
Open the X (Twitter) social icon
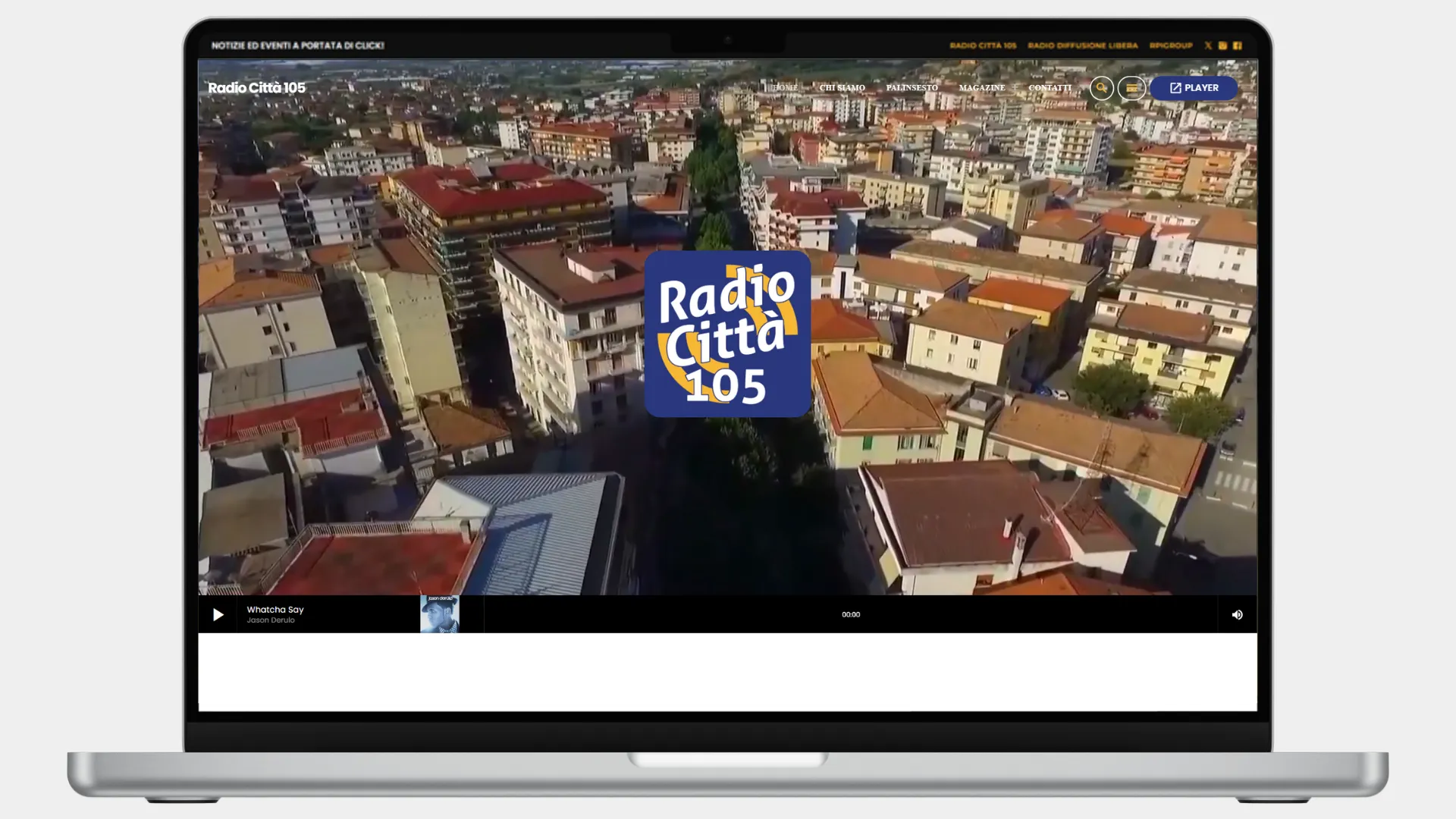pos(1208,45)
